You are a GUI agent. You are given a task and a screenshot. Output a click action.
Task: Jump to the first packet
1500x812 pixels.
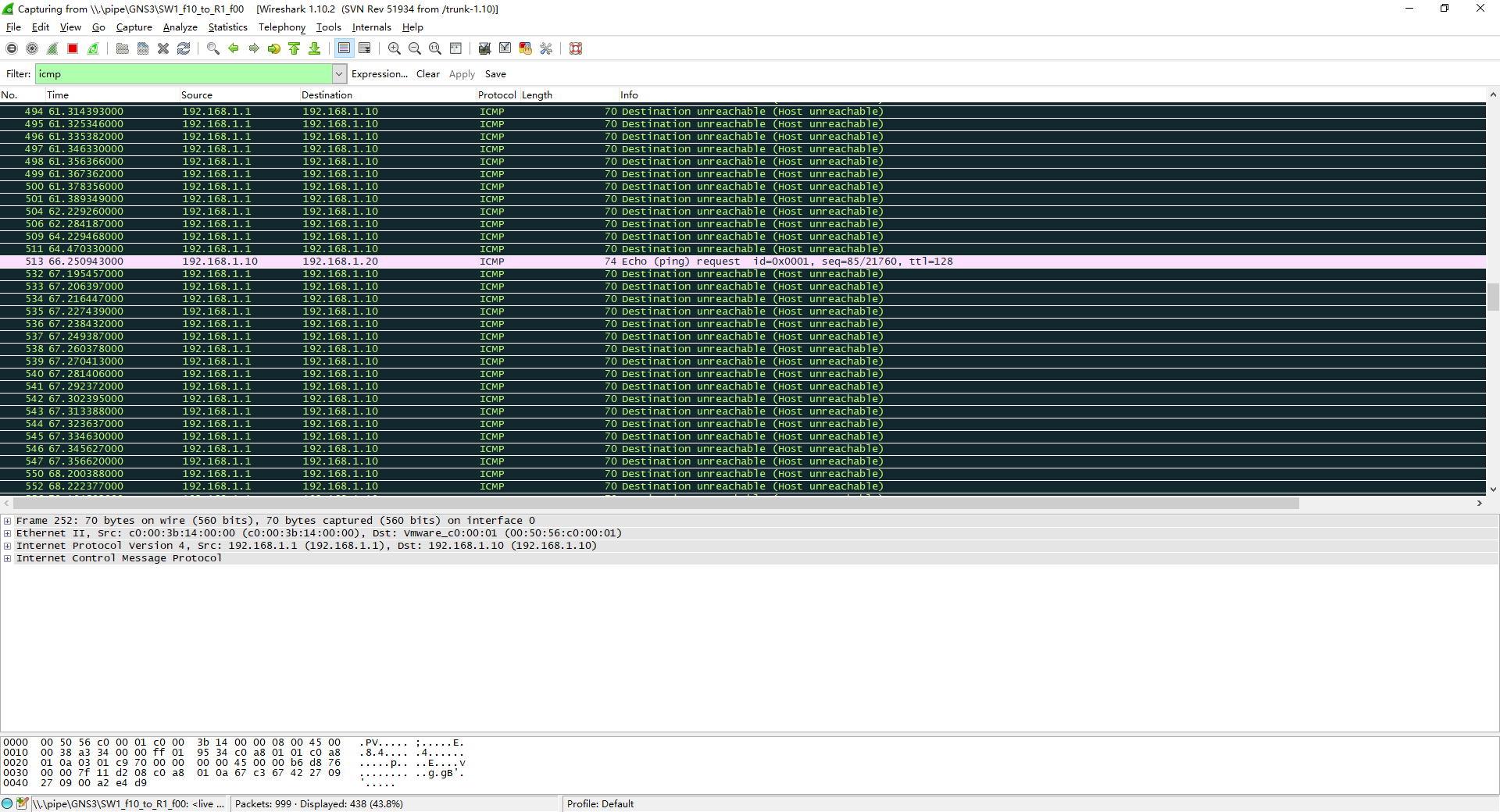295,48
